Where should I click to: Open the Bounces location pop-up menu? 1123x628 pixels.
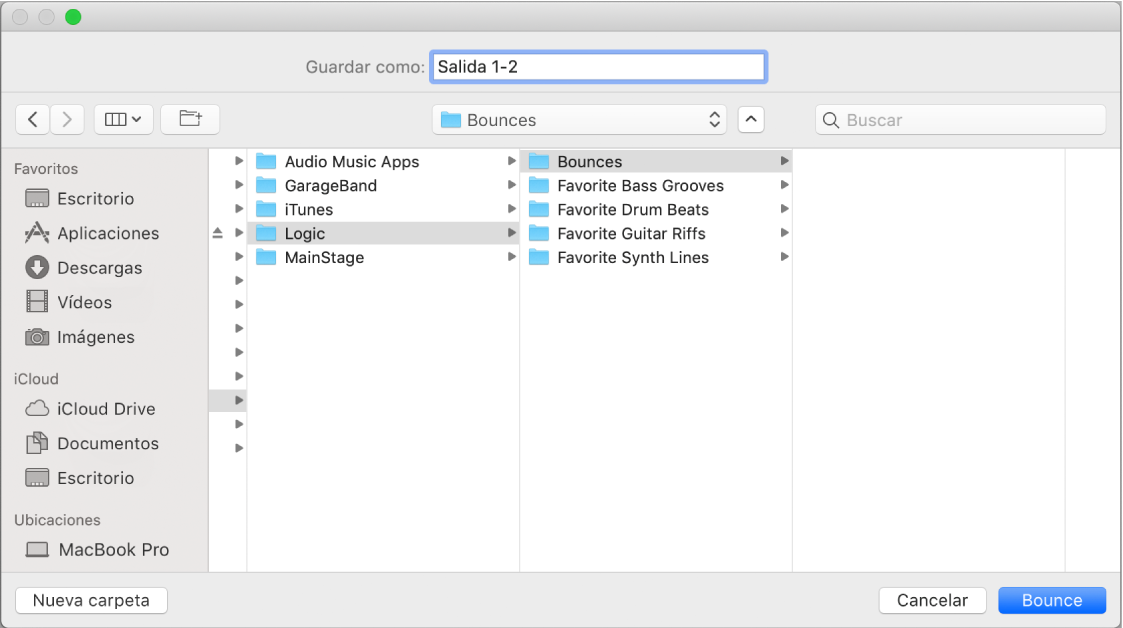pos(580,120)
